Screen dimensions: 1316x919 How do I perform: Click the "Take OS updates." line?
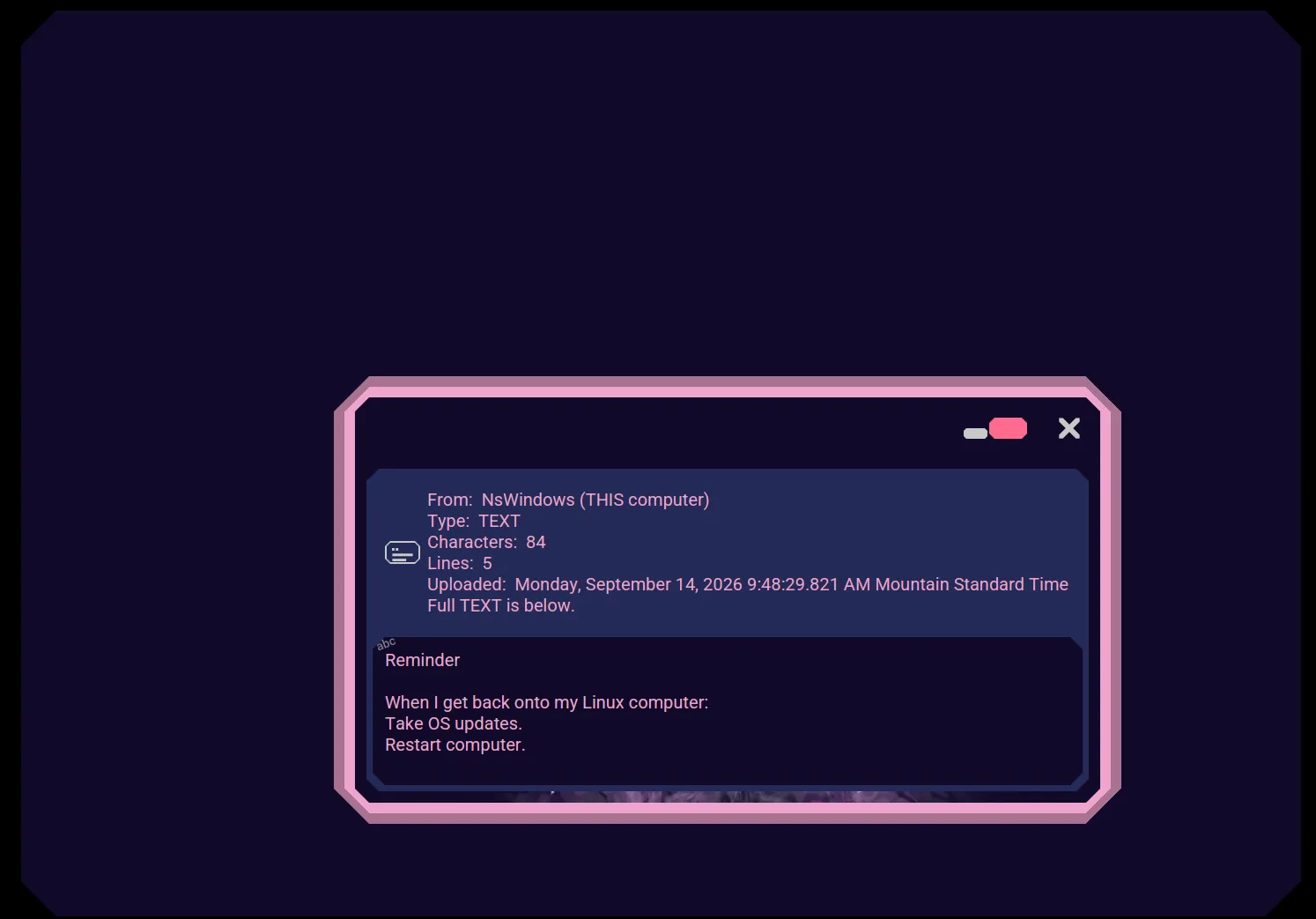[454, 723]
